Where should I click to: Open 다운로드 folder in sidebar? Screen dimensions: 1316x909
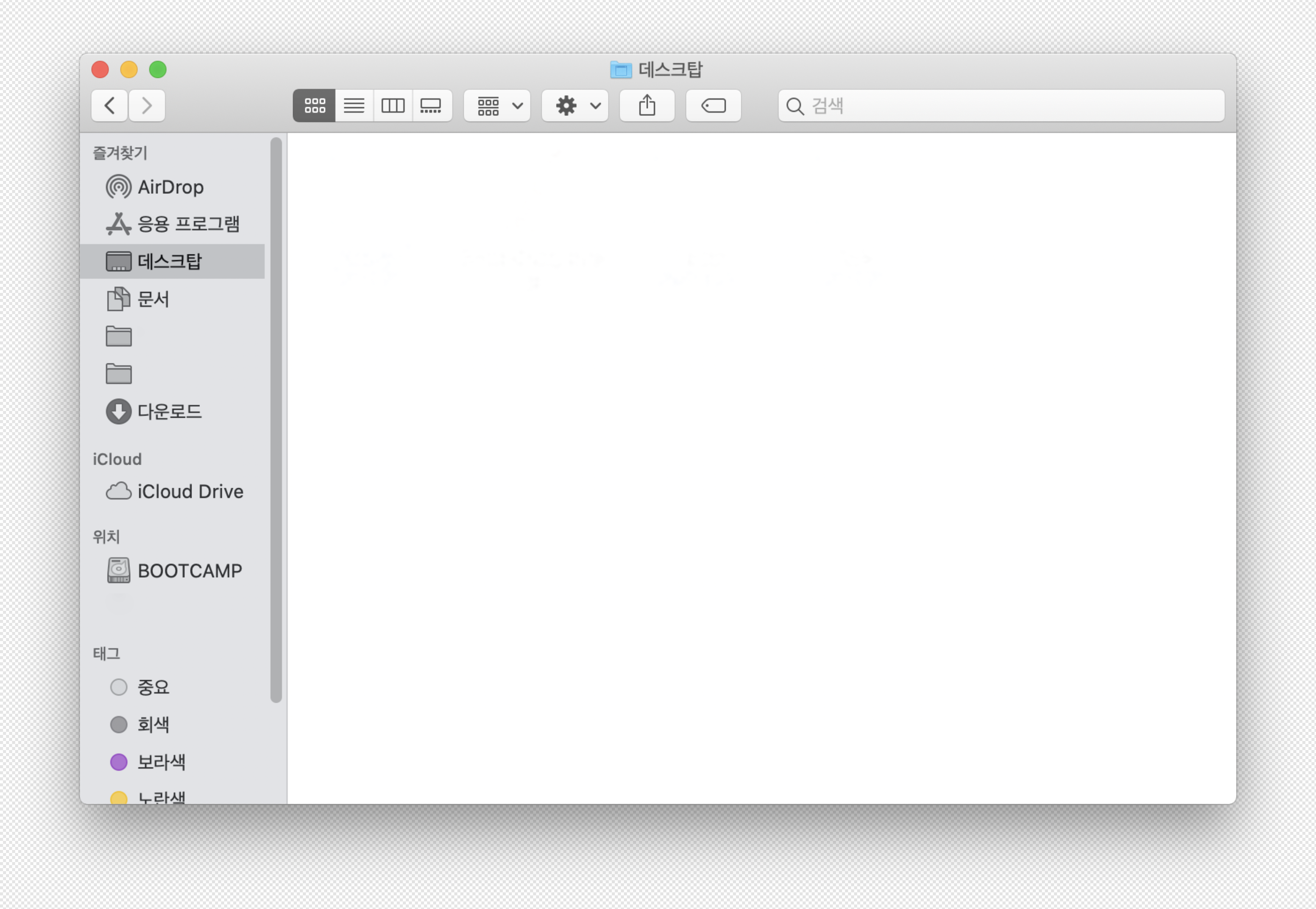pos(168,411)
